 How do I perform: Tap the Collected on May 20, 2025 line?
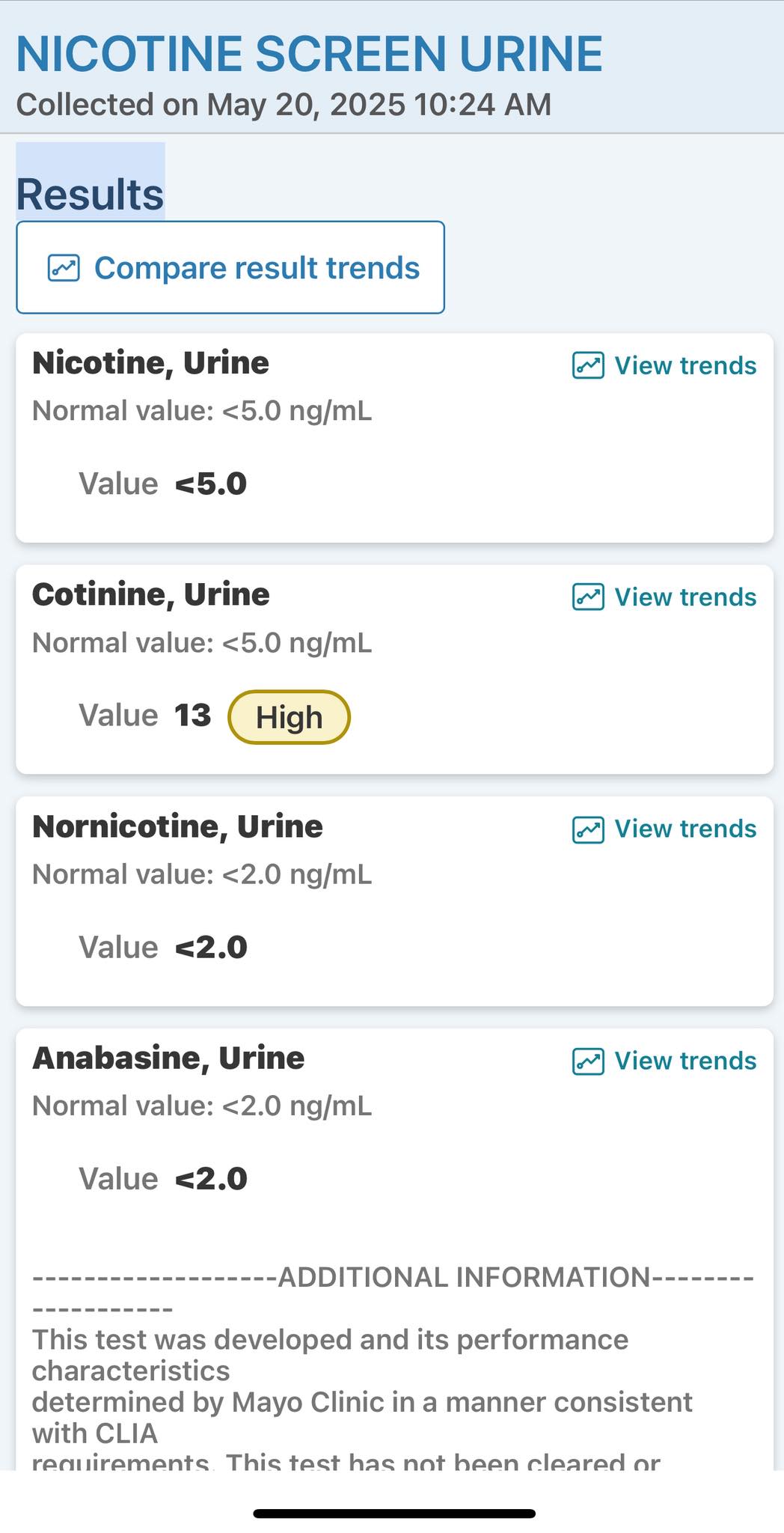coord(284,105)
